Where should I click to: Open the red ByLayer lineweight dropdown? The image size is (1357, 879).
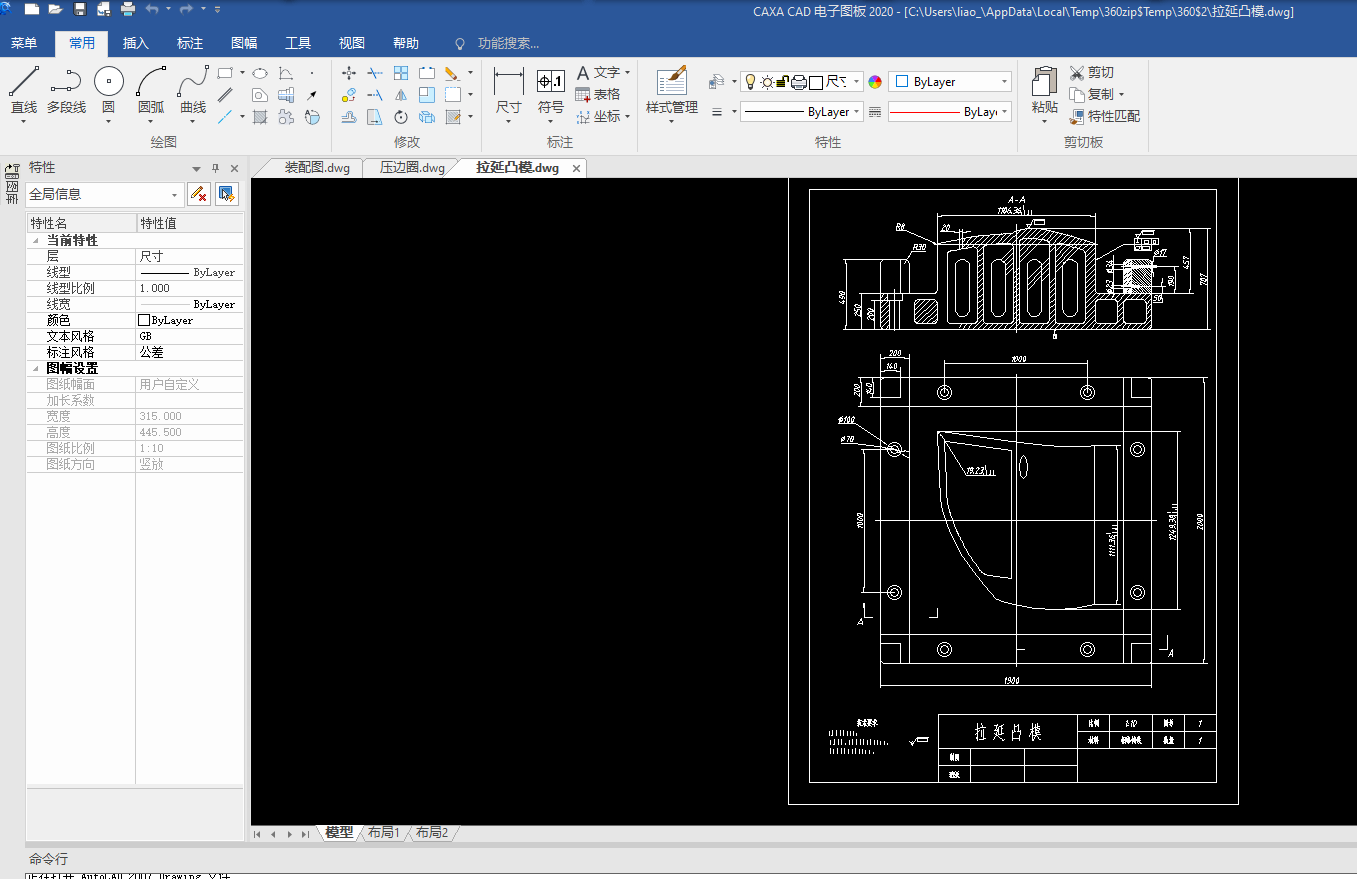click(1004, 112)
